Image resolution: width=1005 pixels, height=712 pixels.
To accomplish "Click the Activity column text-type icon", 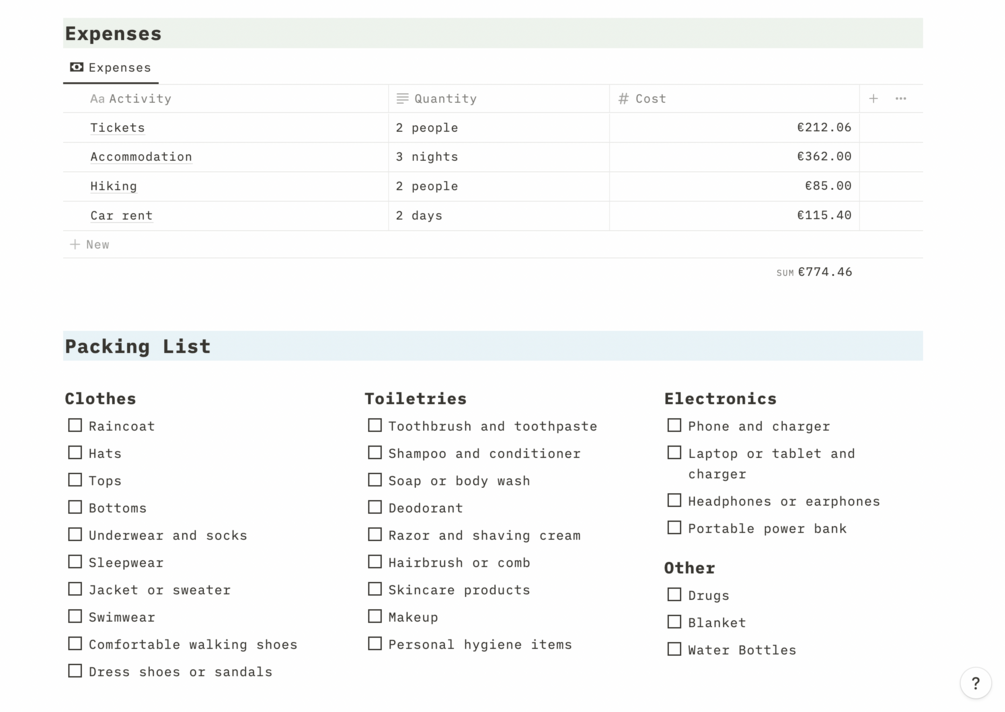I will click(97, 99).
